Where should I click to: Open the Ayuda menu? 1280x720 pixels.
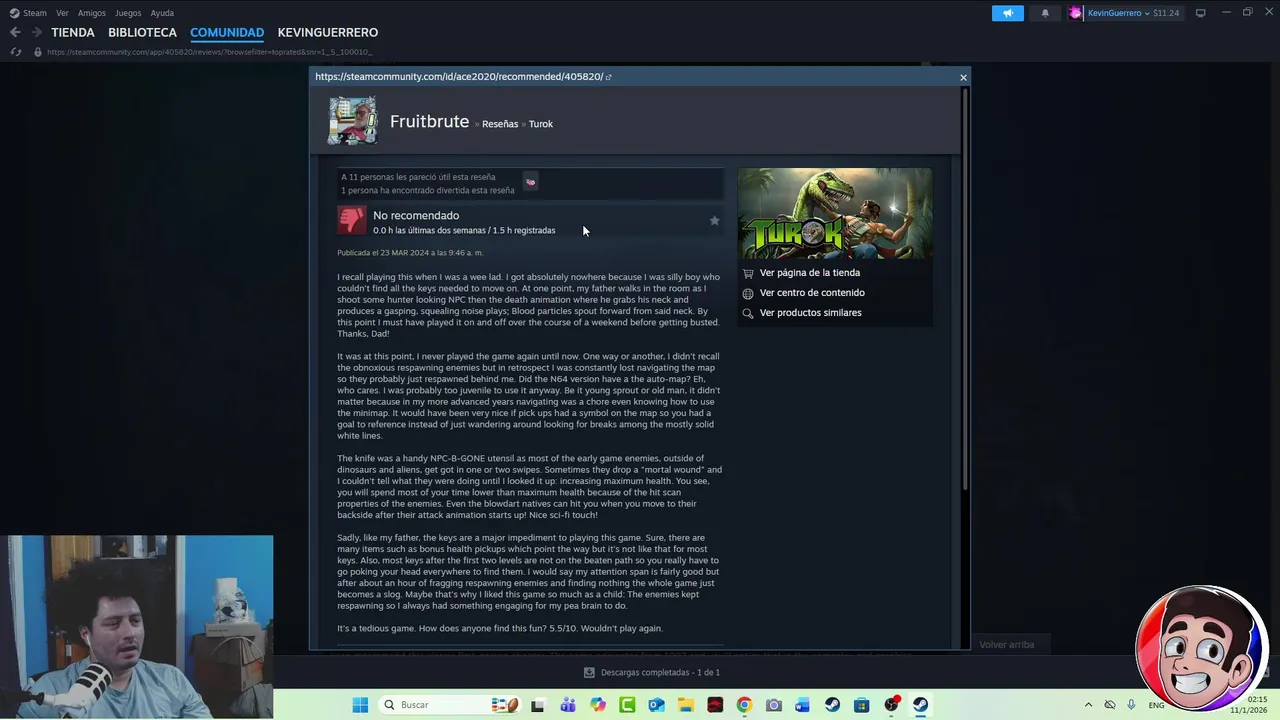pos(162,13)
